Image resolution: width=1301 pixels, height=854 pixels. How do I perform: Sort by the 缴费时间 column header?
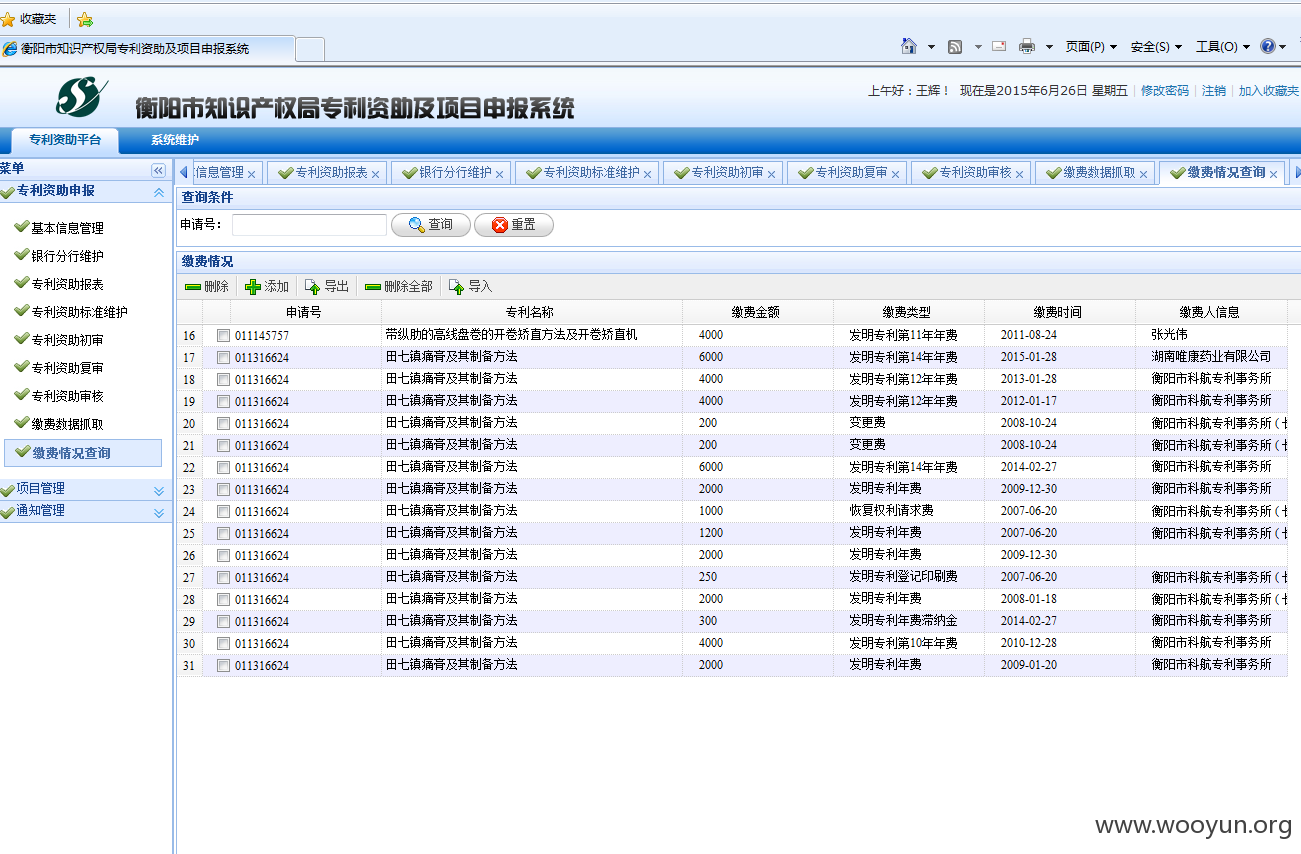[1059, 312]
